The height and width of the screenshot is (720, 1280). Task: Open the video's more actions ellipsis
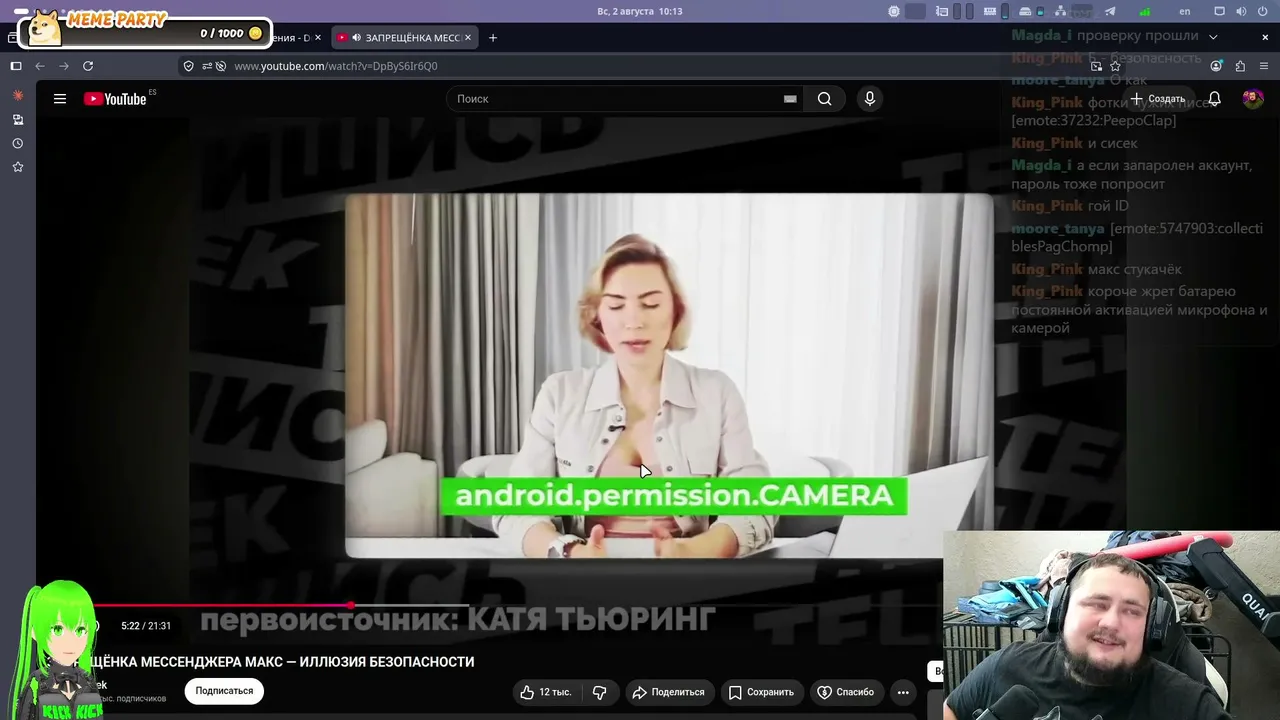click(x=903, y=692)
